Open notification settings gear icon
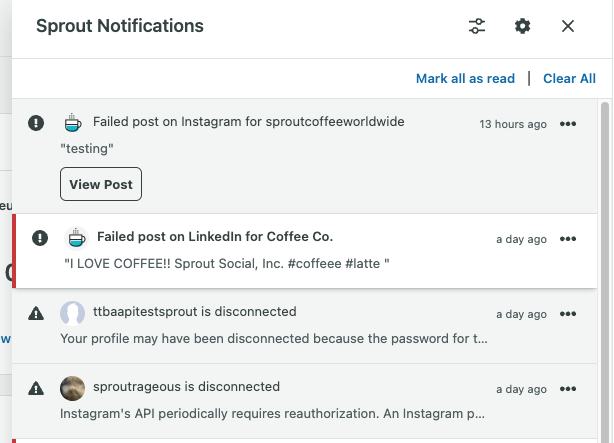614x443 pixels. point(522,26)
